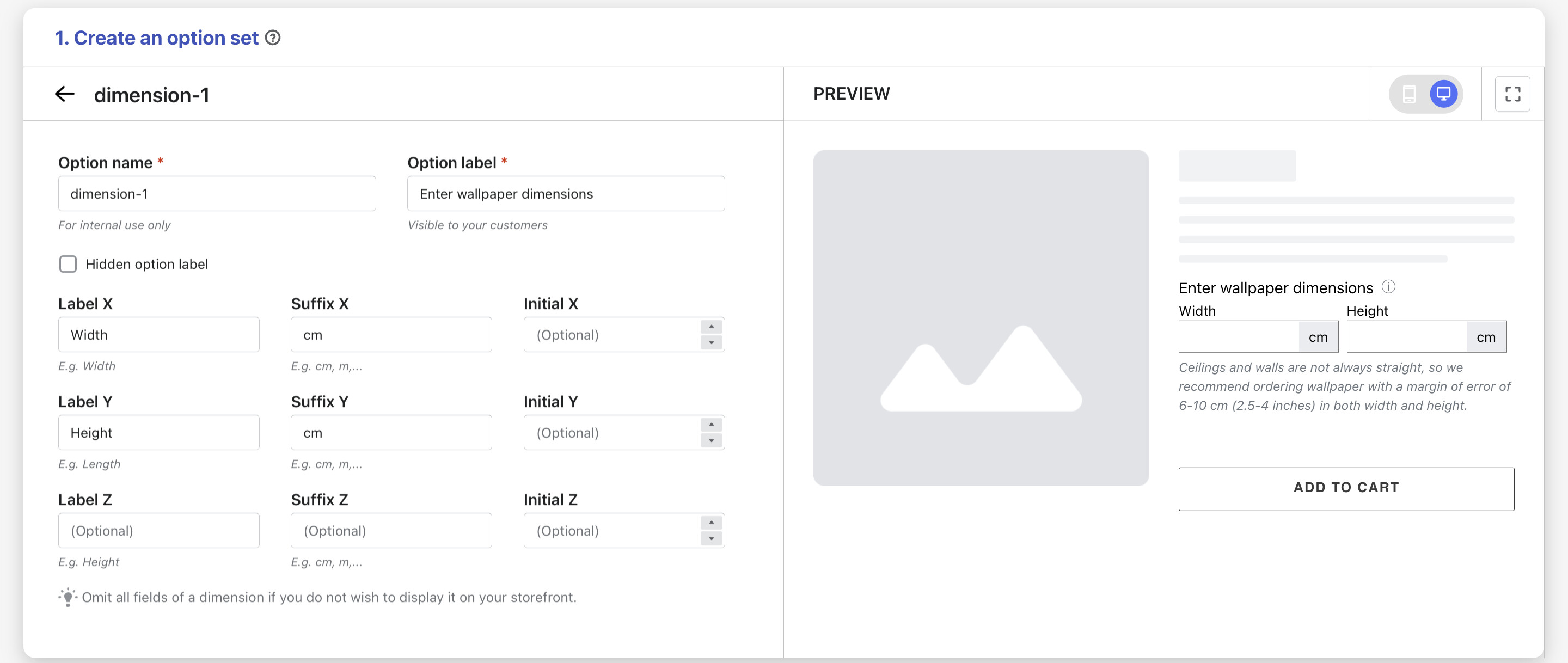The width and height of the screenshot is (1568, 663).
Task: Switch preview to mobile view
Action: pos(1408,94)
